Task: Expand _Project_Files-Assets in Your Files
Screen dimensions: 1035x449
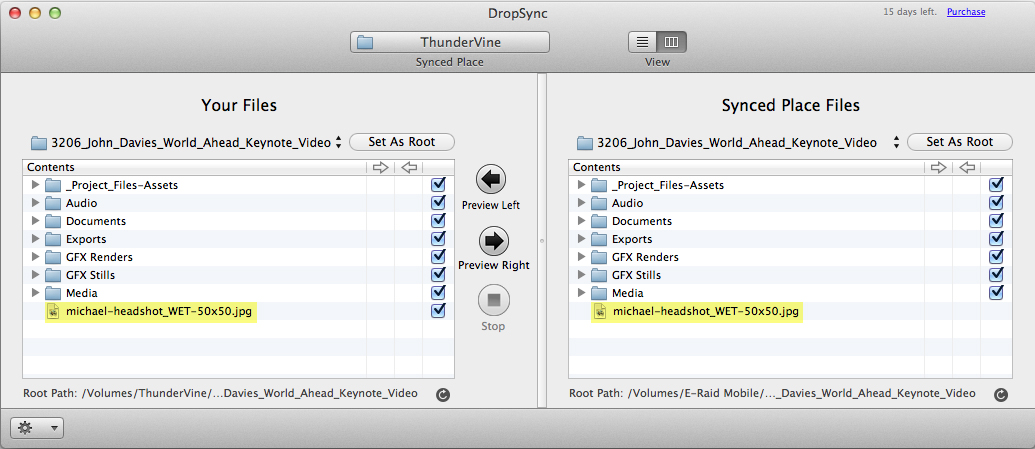Action: tap(36, 186)
